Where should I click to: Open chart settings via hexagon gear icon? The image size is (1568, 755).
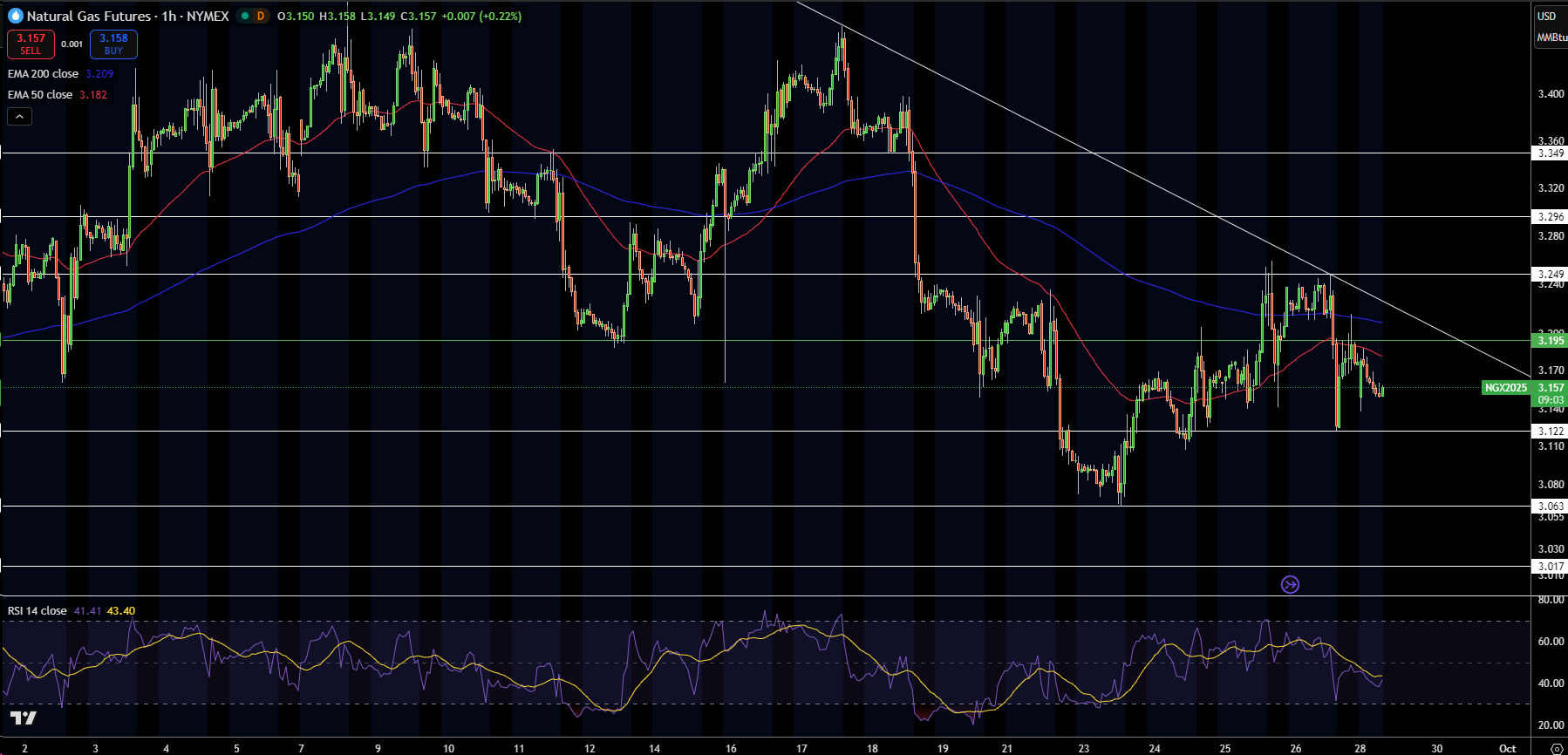click(x=1557, y=748)
